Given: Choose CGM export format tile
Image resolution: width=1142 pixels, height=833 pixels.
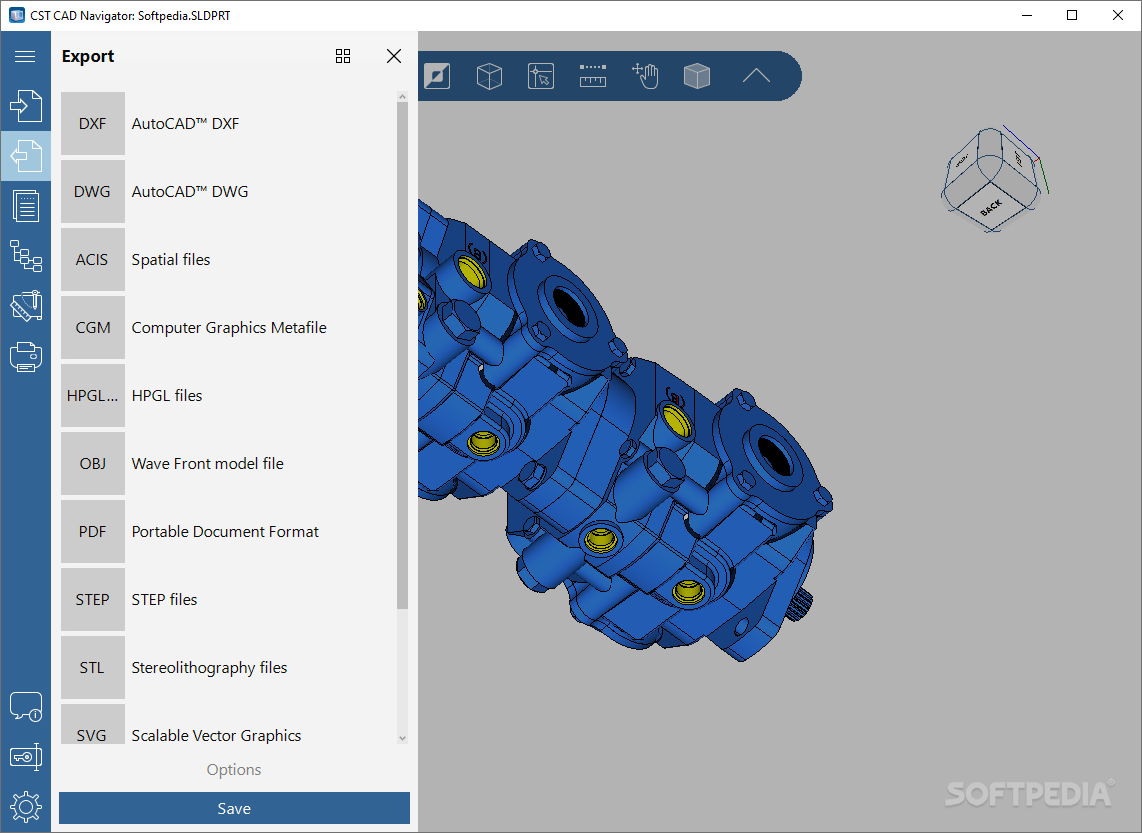Looking at the screenshot, I should tap(92, 328).
